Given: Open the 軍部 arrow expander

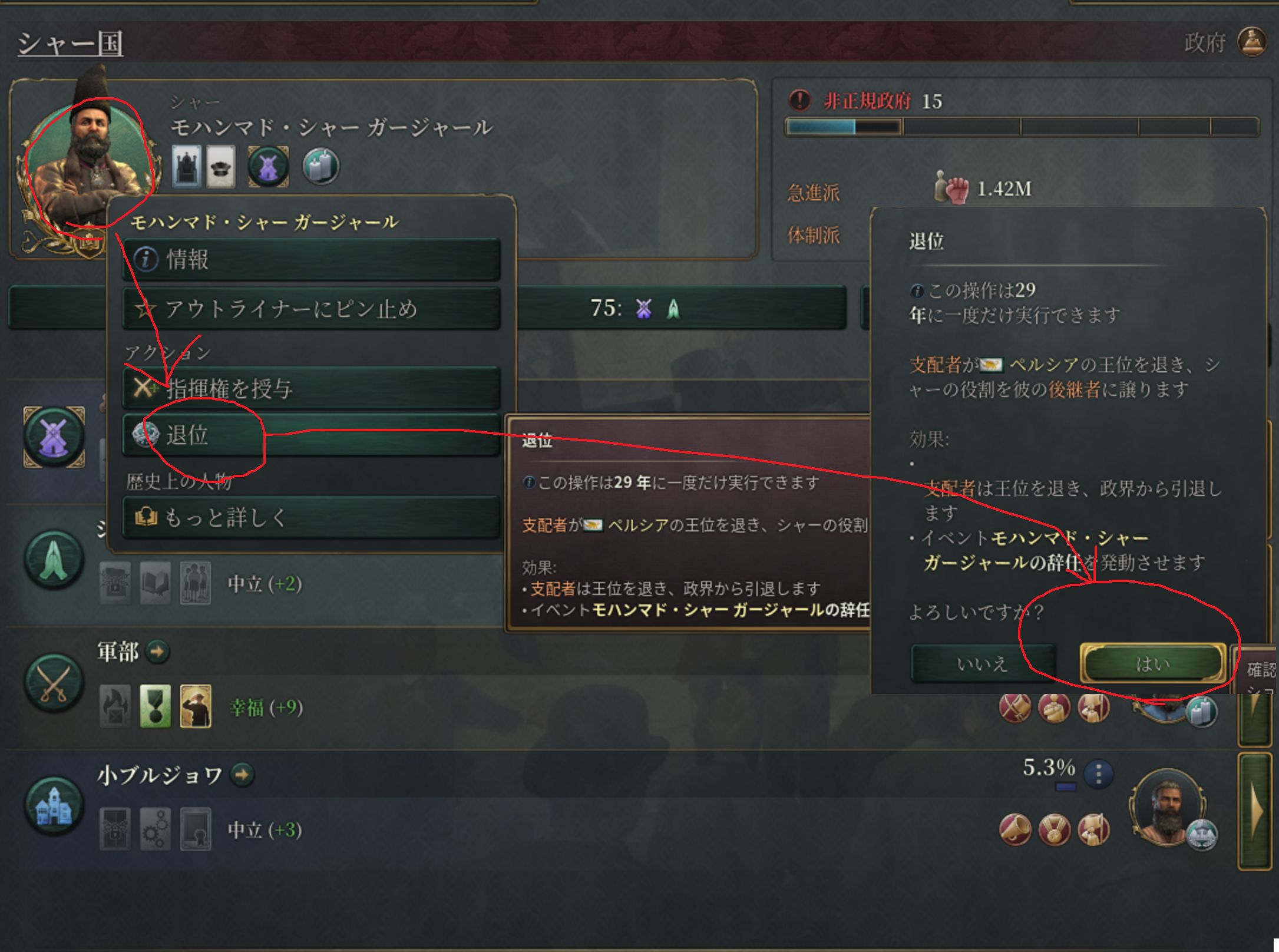Looking at the screenshot, I should tap(157, 652).
